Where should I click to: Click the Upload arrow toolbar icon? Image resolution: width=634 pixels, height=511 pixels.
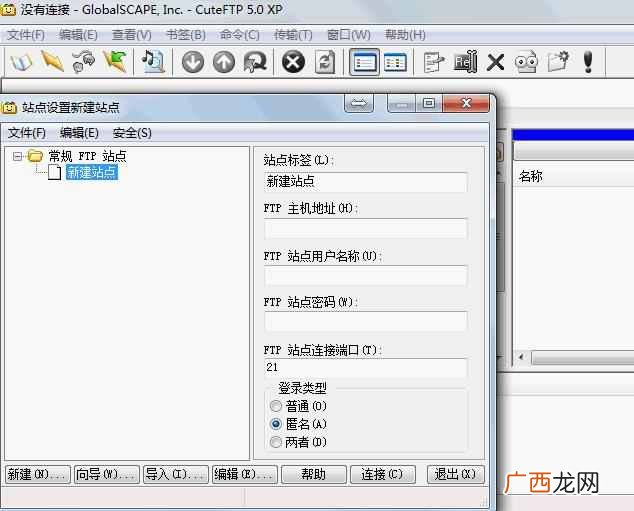coord(224,62)
